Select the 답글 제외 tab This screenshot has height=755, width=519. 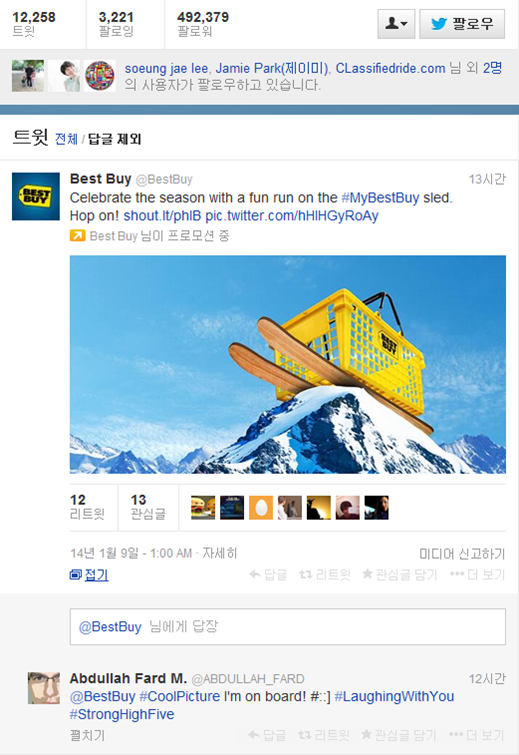[x=115, y=139]
